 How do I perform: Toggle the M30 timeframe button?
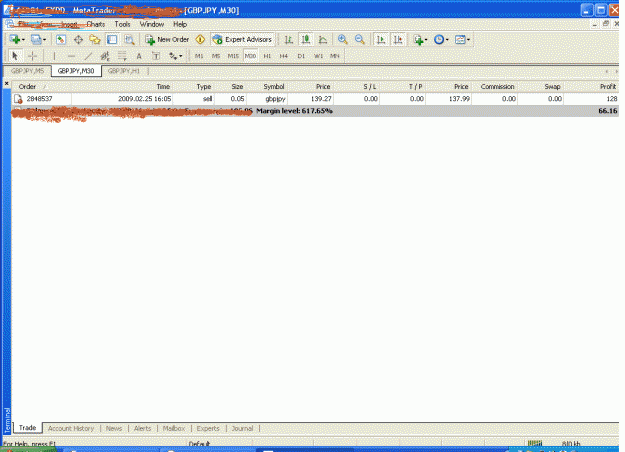click(x=250, y=56)
